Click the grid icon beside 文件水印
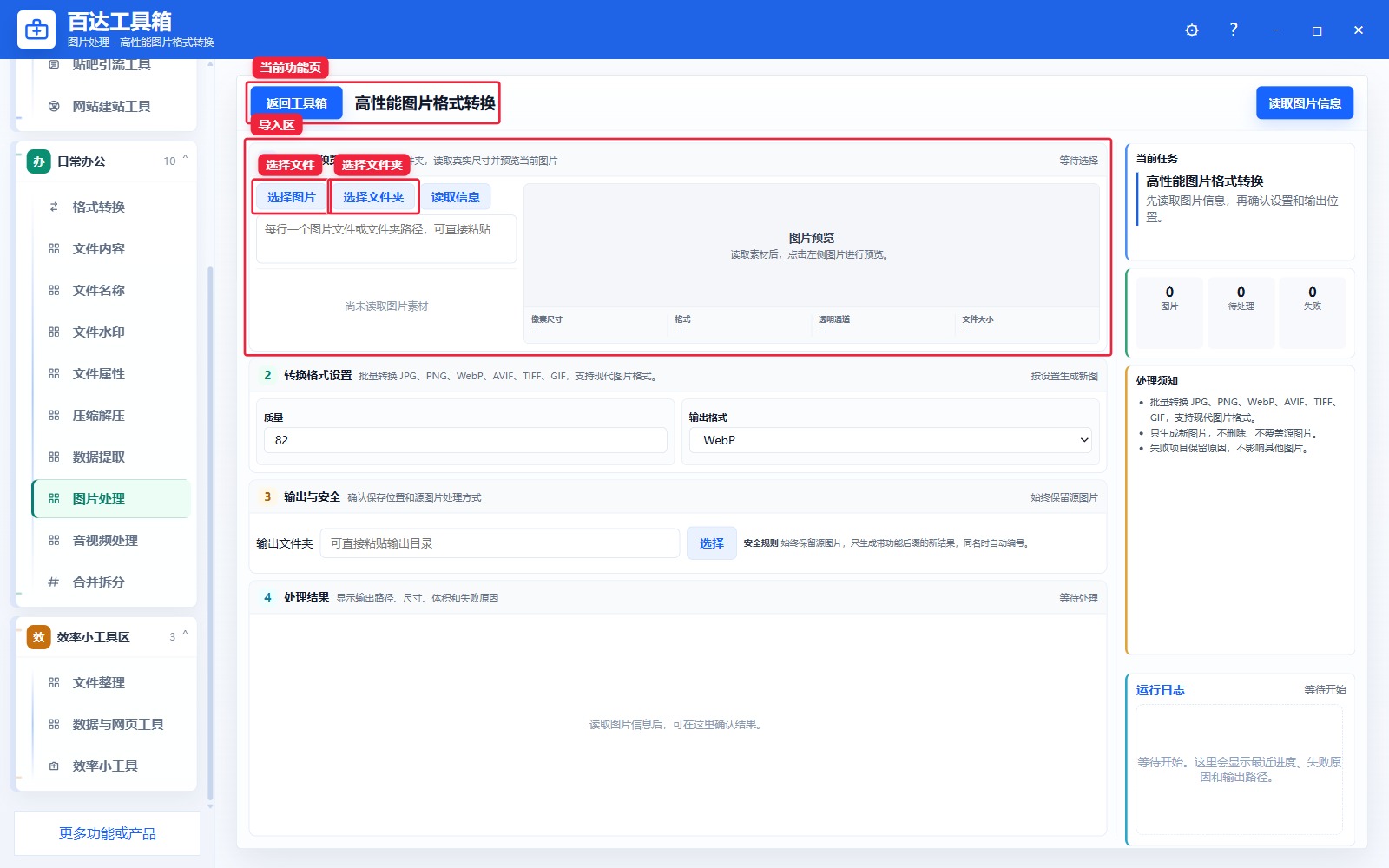This screenshot has width=1389, height=868. click(x=54, y=332)
